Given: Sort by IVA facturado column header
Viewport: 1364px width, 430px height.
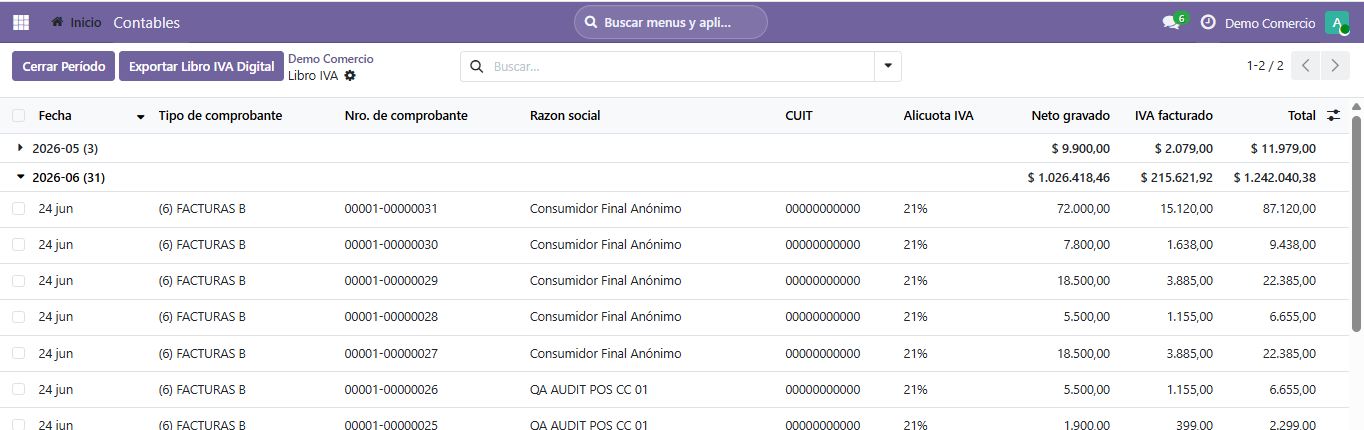Looking at the screenshot, I should (1173, 116).
